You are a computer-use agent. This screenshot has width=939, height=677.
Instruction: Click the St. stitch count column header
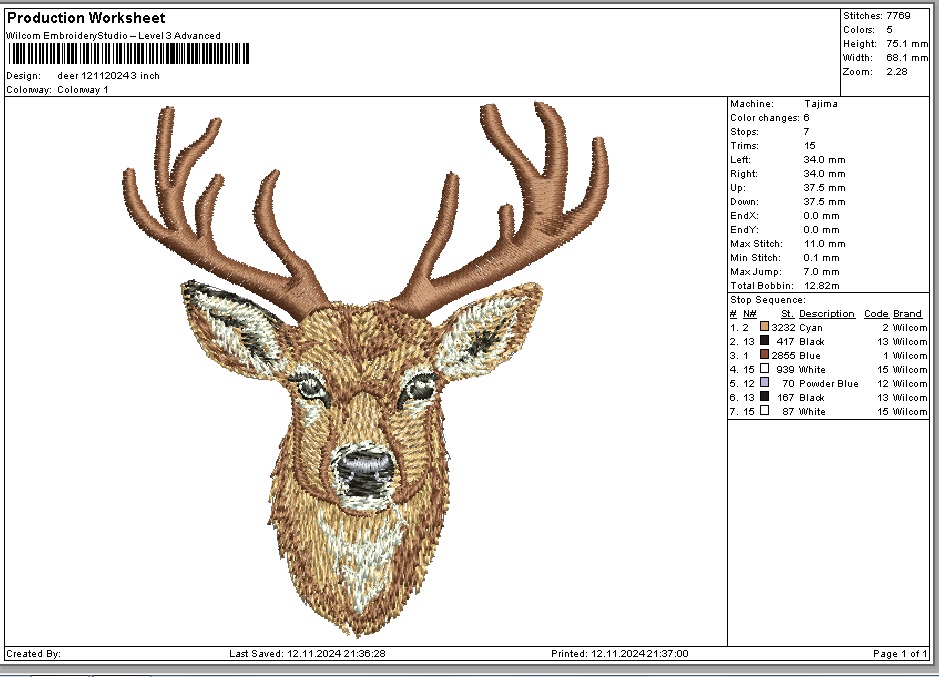click(x=787, y=314)
